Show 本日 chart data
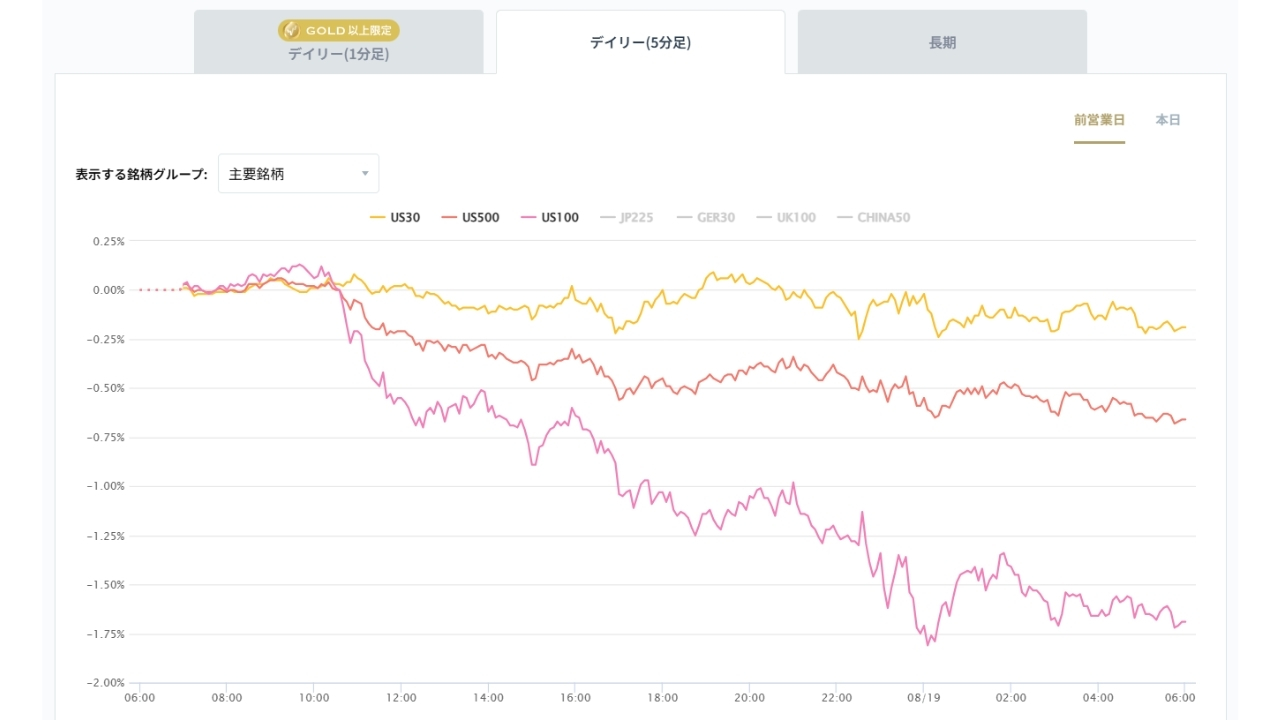This screenshot has height=720, width=1280. pyautogui.click(x=1168, y=120)
